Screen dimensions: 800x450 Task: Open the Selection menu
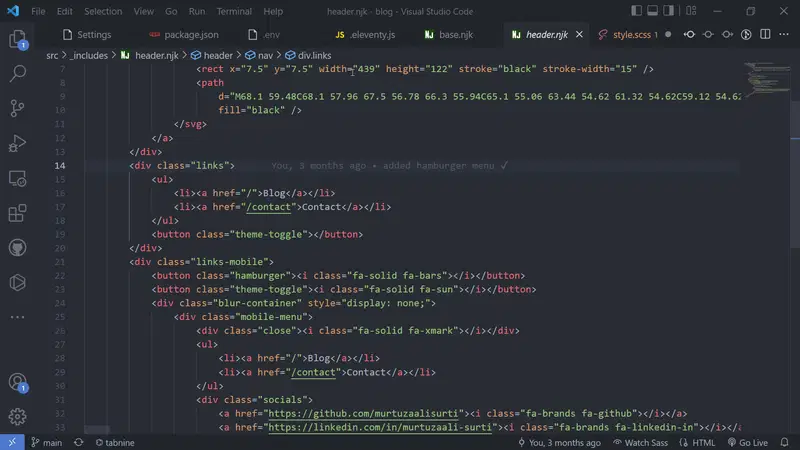tap(103, 11)
